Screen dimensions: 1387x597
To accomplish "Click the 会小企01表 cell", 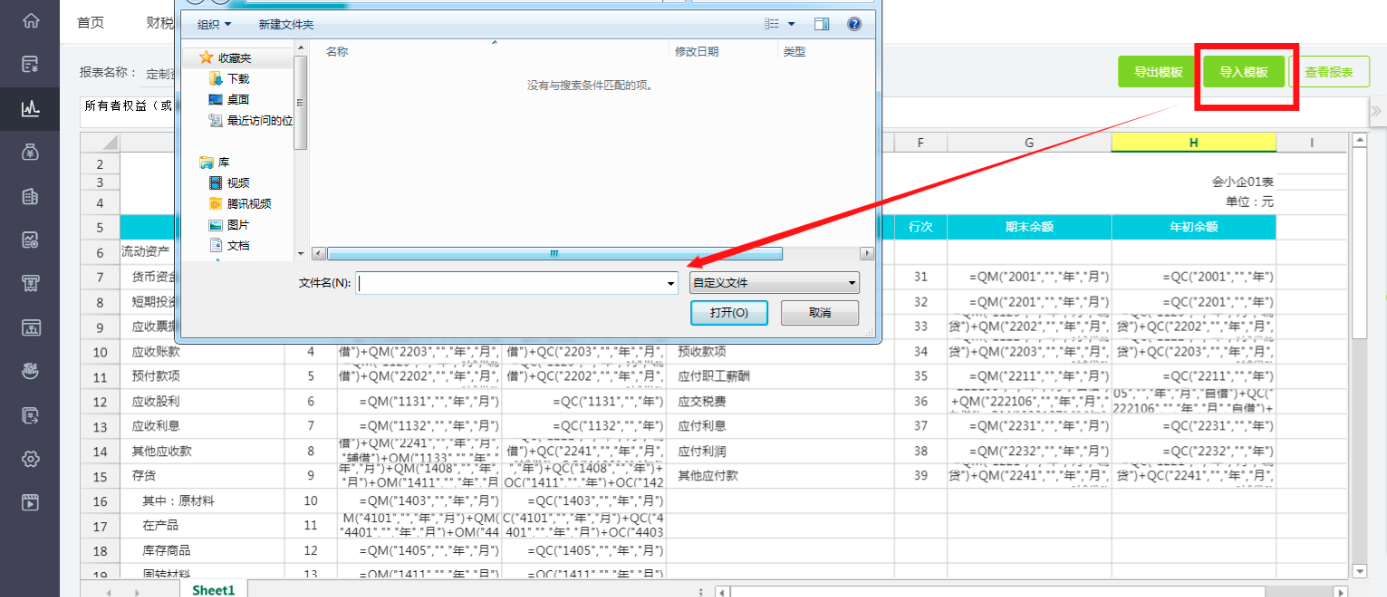I will [x=1193, y=183].
